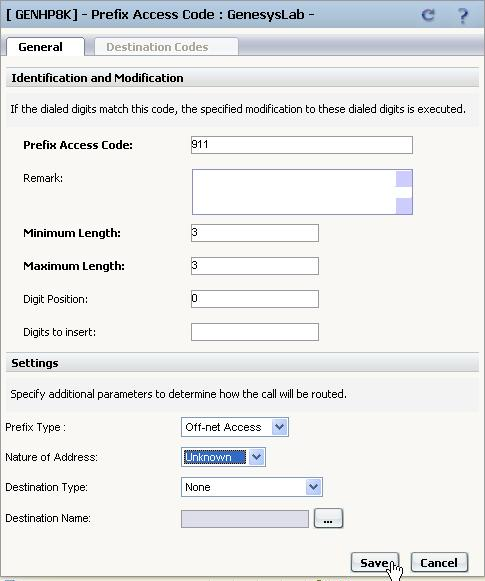This screenshot has width=485, height=581.
Task: Click the Destination Name browse button
Action: tap(328, 518)
